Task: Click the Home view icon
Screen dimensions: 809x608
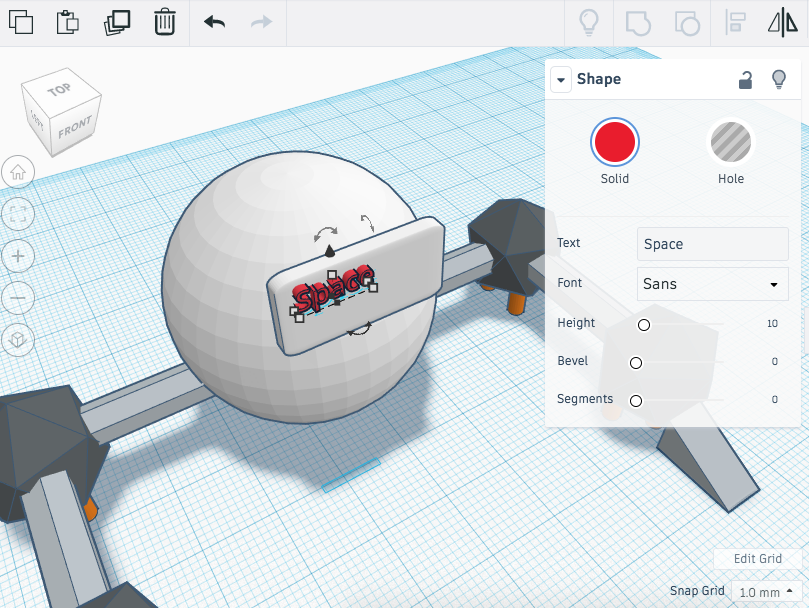Action: (18, 171)
